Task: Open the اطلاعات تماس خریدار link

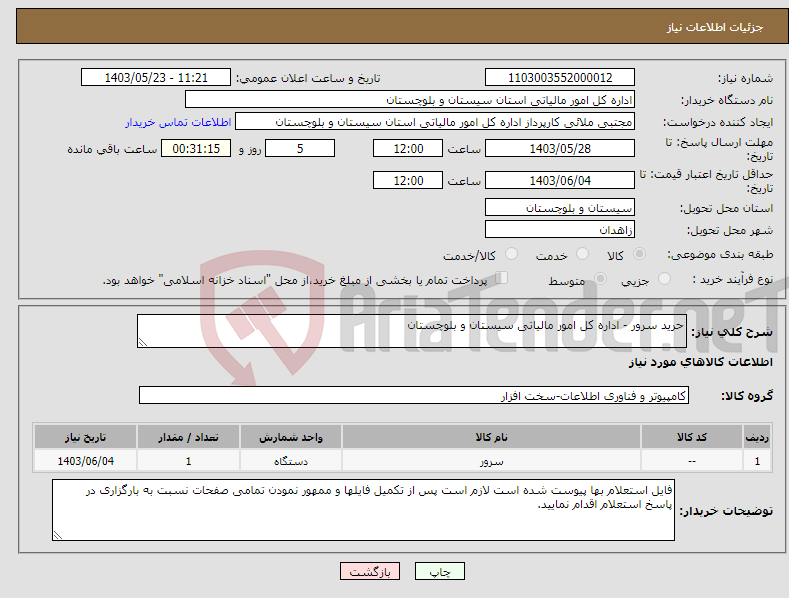Action: (178, 122)
